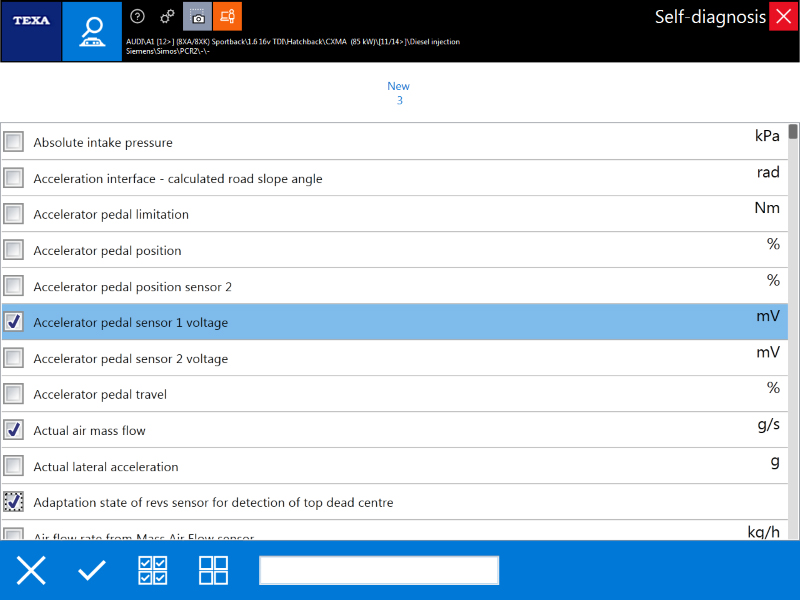Viewport: 800px width, 600px height.
Task: Click the parameter list vertical scrollbar
Action: coord(793,332)
